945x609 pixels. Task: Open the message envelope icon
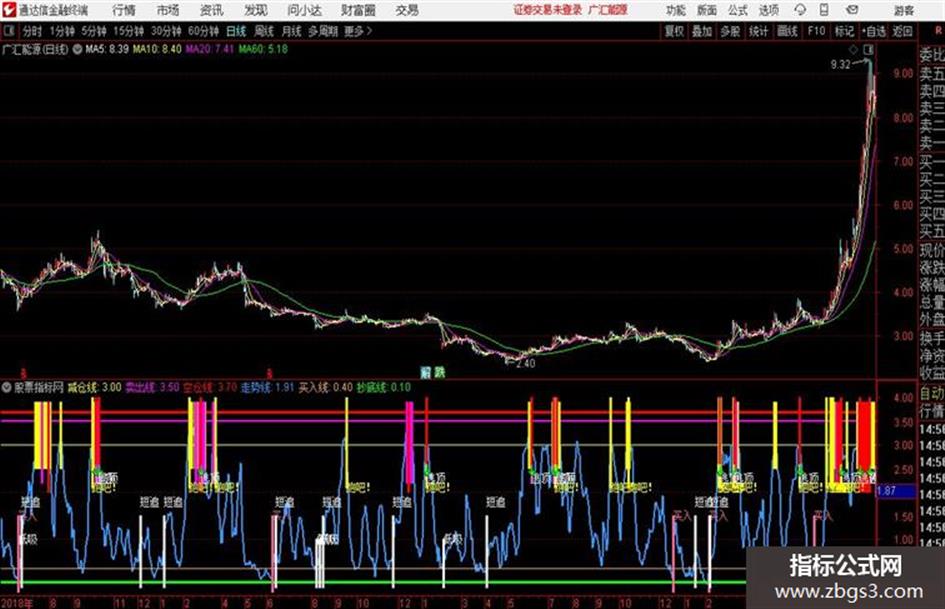click(852, 10)
